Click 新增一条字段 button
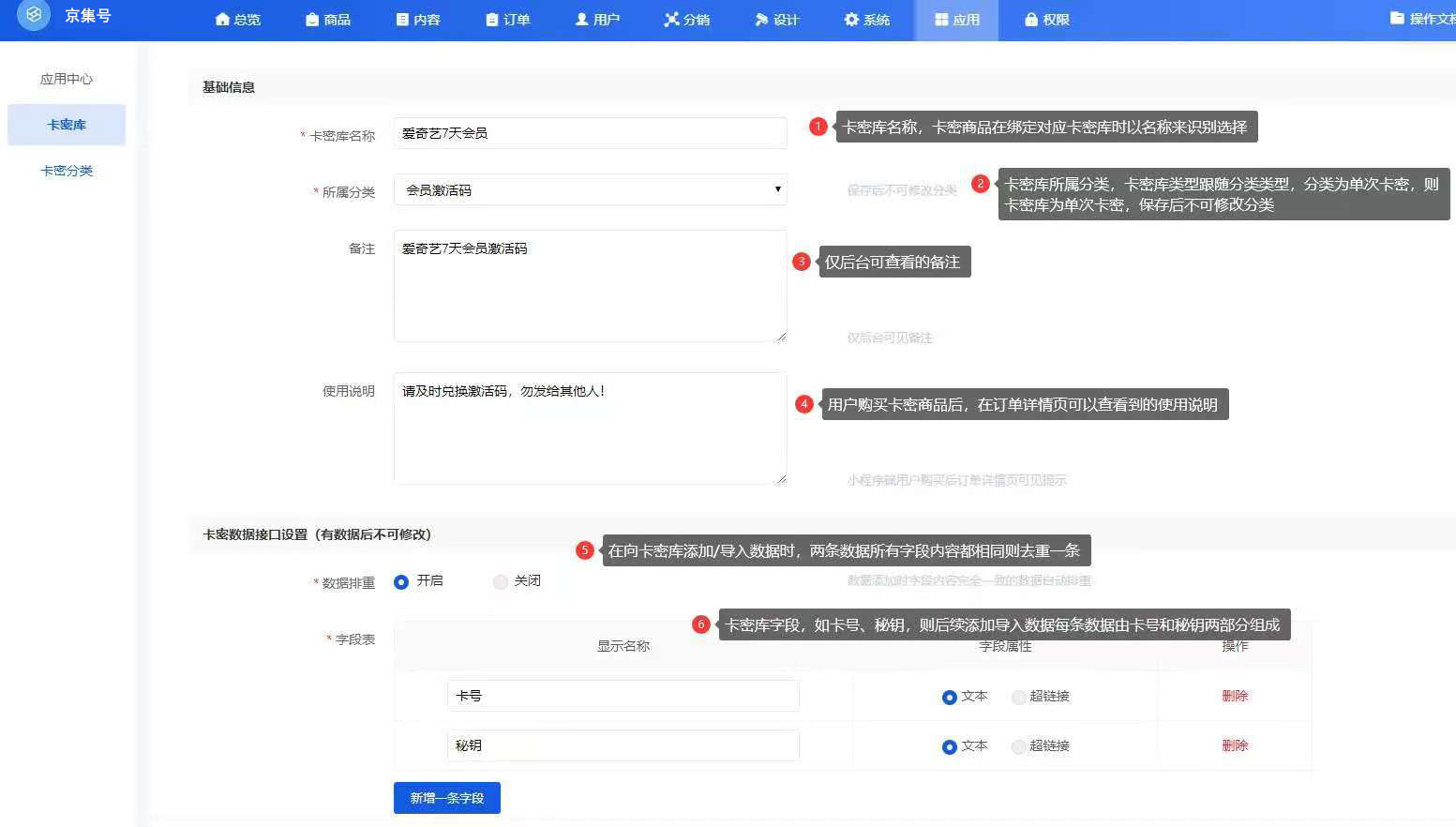This screenshot has width=1456, height=827. click(x=446, y=798)
